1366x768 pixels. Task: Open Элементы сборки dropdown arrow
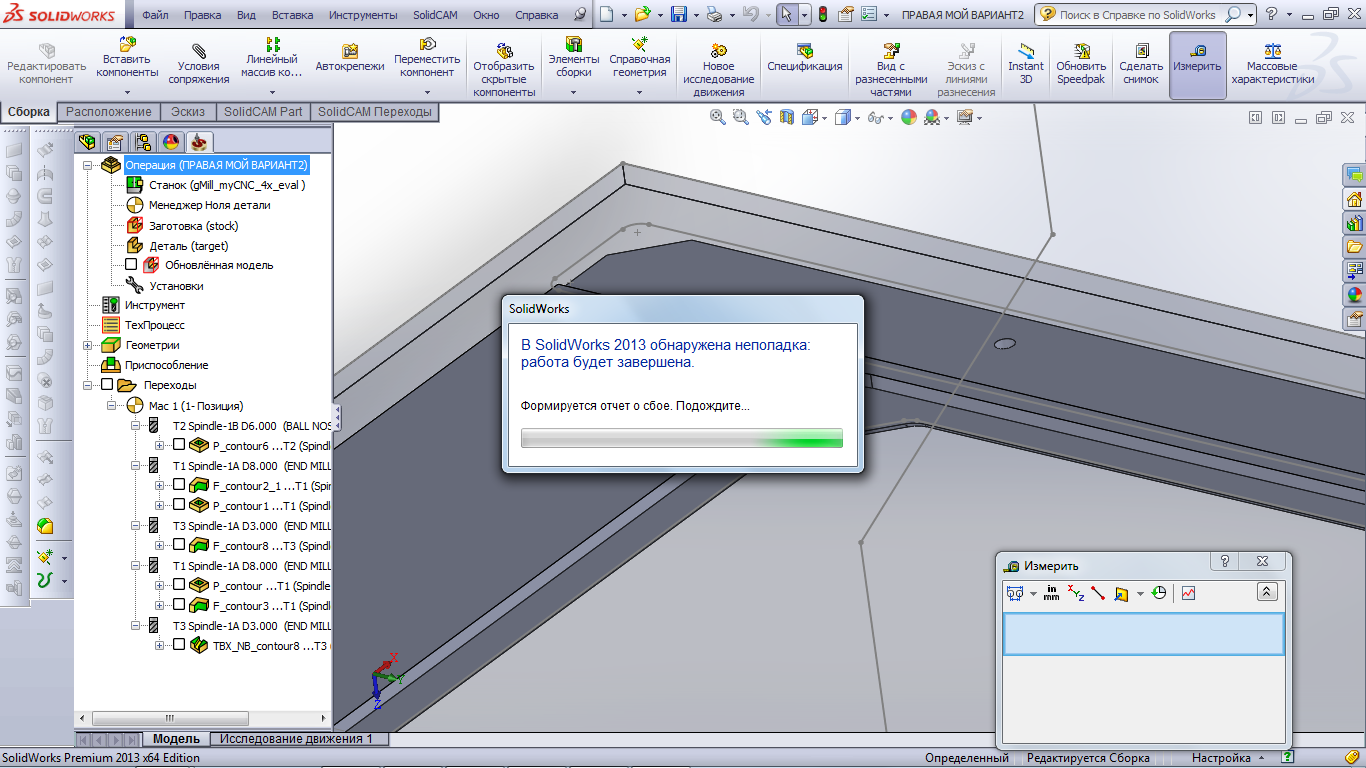pyautogui.click(x=574, y=92)
